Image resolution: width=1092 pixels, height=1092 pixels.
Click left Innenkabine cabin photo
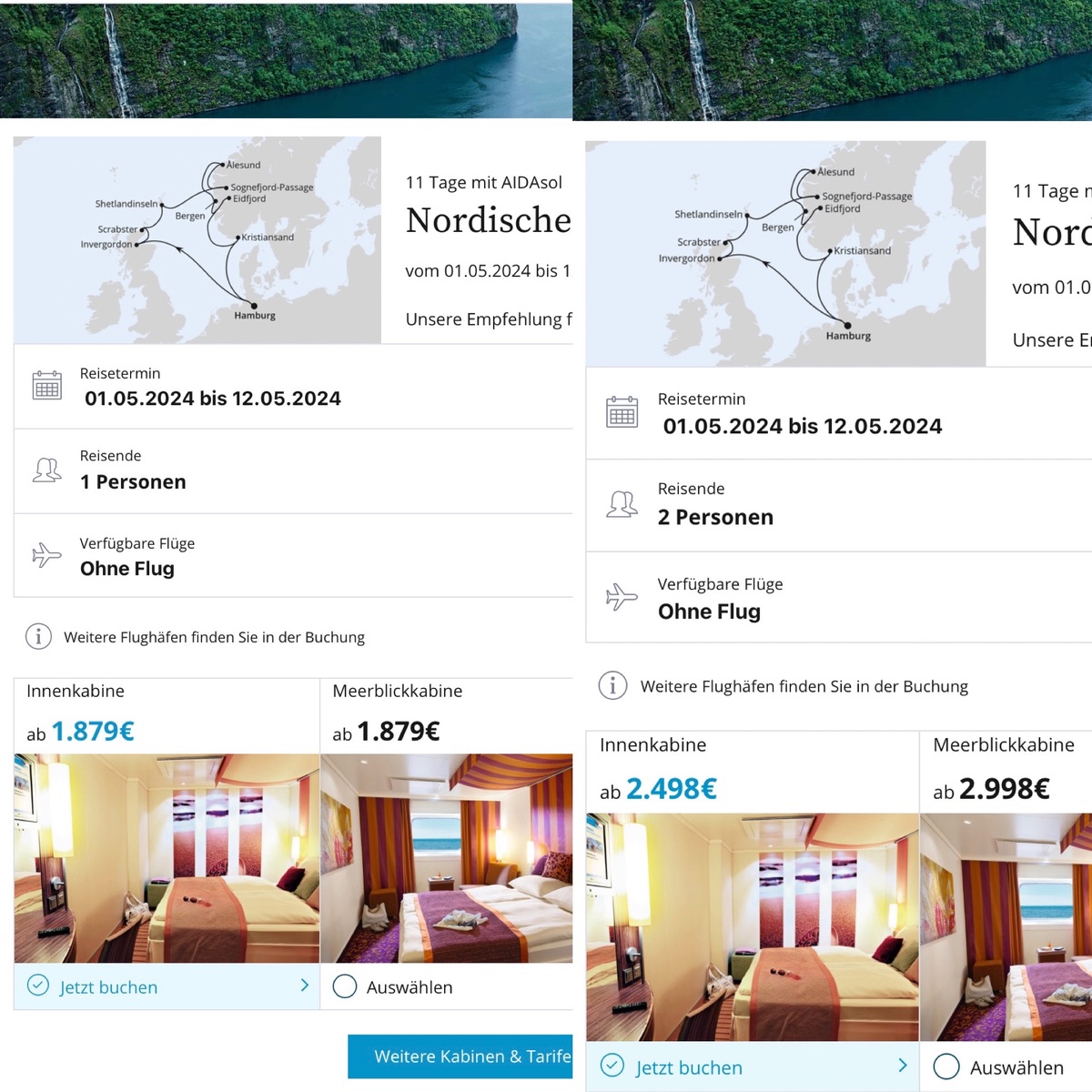167,858
